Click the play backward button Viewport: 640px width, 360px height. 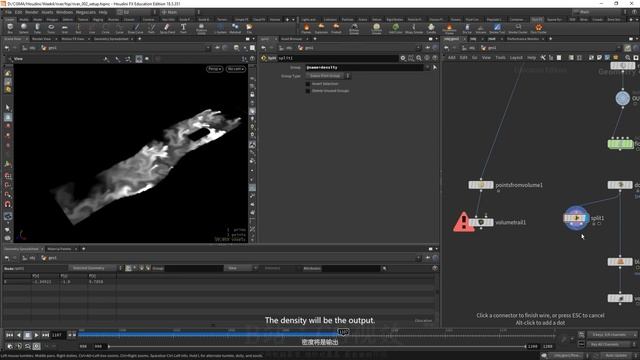tap(18, 335)
